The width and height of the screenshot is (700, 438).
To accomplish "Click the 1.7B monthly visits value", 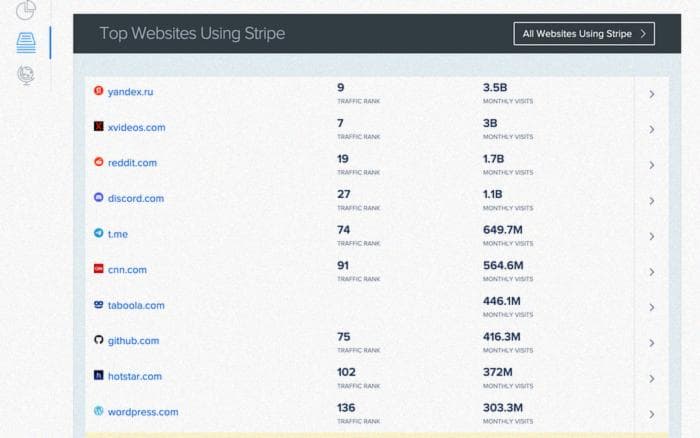I will click(493, 159).
